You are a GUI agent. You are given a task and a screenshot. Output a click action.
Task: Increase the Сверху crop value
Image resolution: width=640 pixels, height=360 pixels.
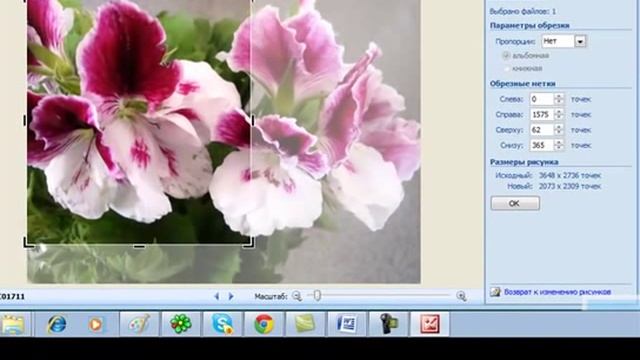pyautogui.click(x=559, y=127)
